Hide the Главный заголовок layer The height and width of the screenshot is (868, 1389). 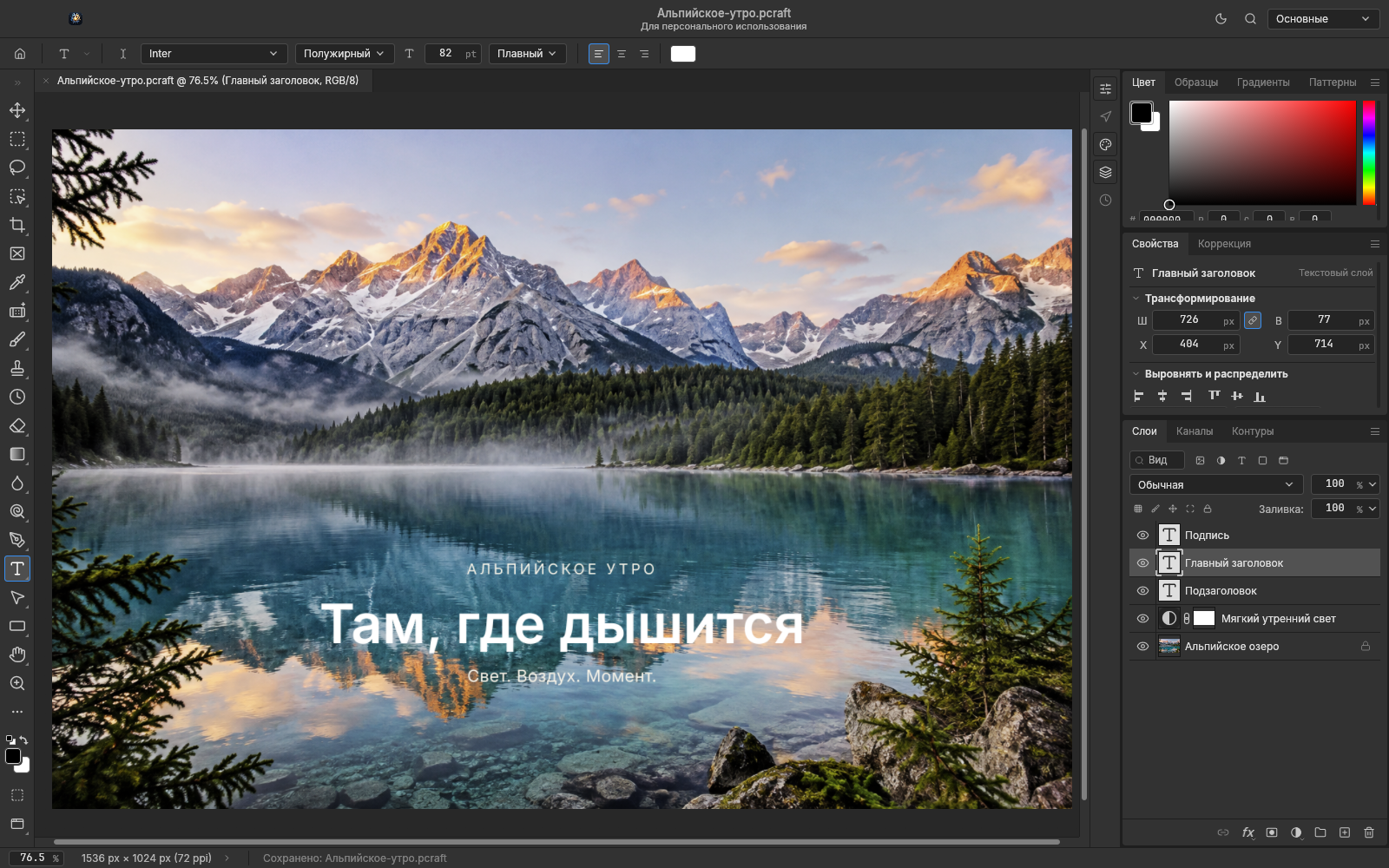tap(1142, 563)
